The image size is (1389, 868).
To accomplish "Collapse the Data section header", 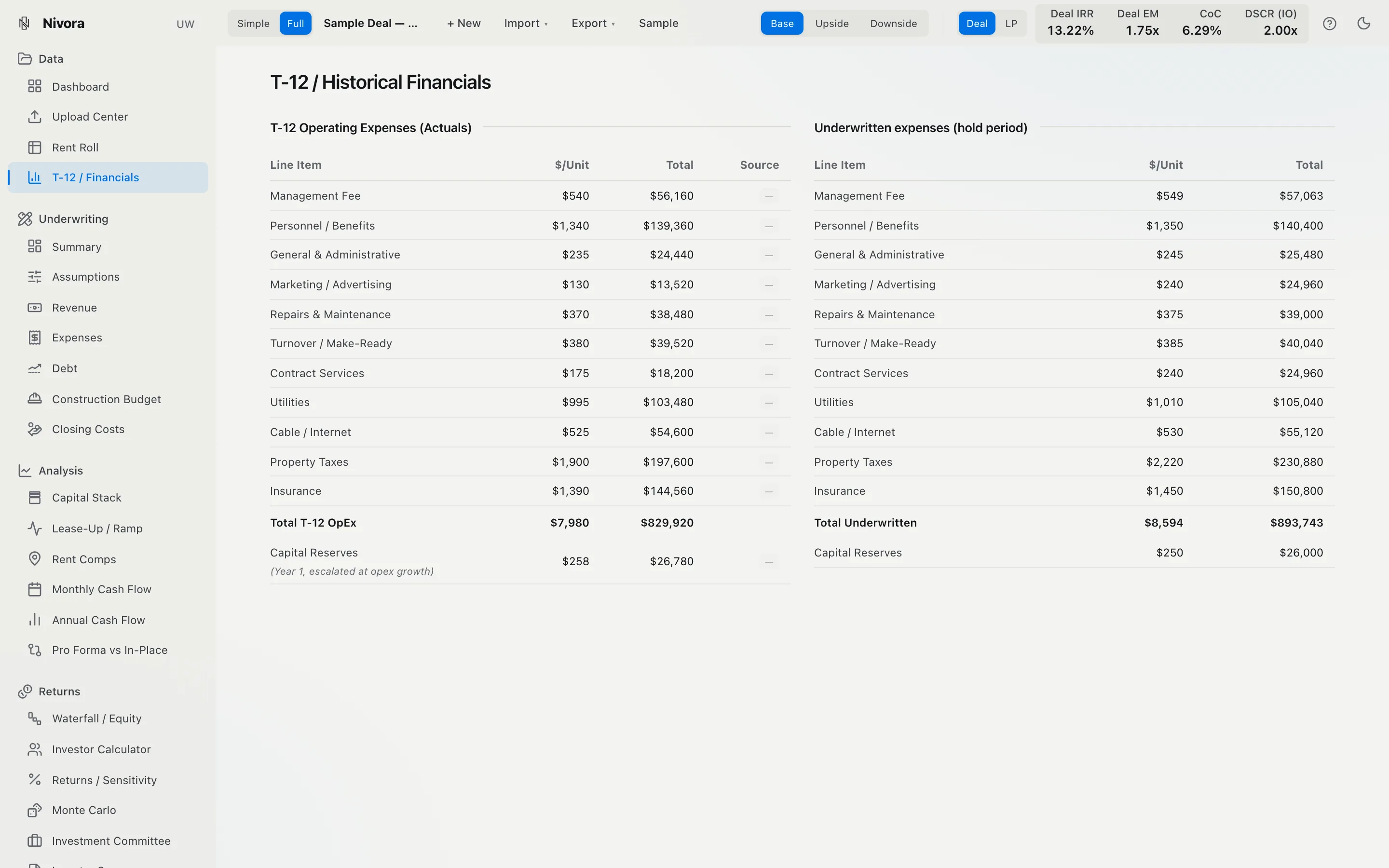I will click(108, 58).
